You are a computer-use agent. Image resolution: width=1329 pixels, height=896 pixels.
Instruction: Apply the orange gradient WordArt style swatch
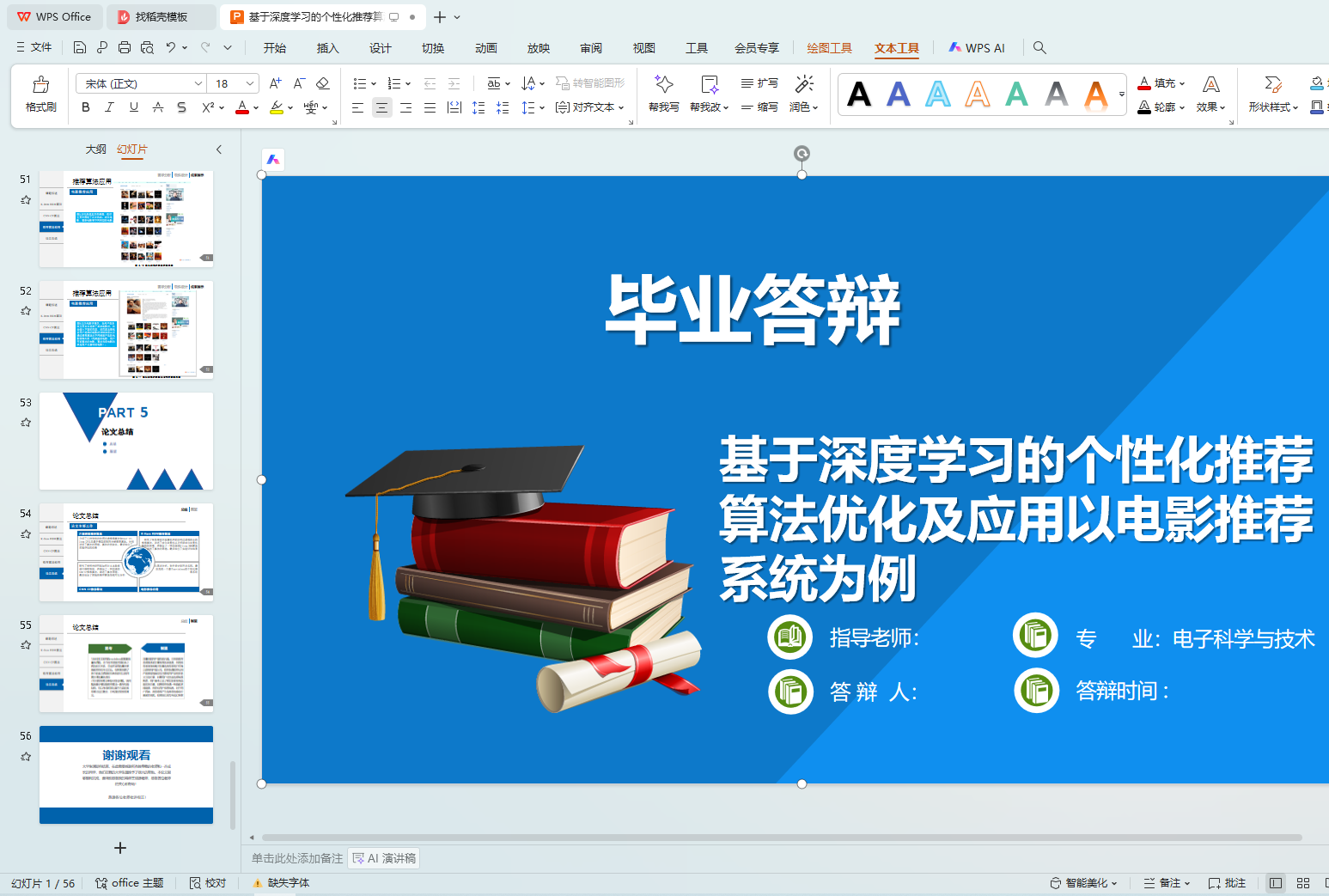[x=1095, y=94]
